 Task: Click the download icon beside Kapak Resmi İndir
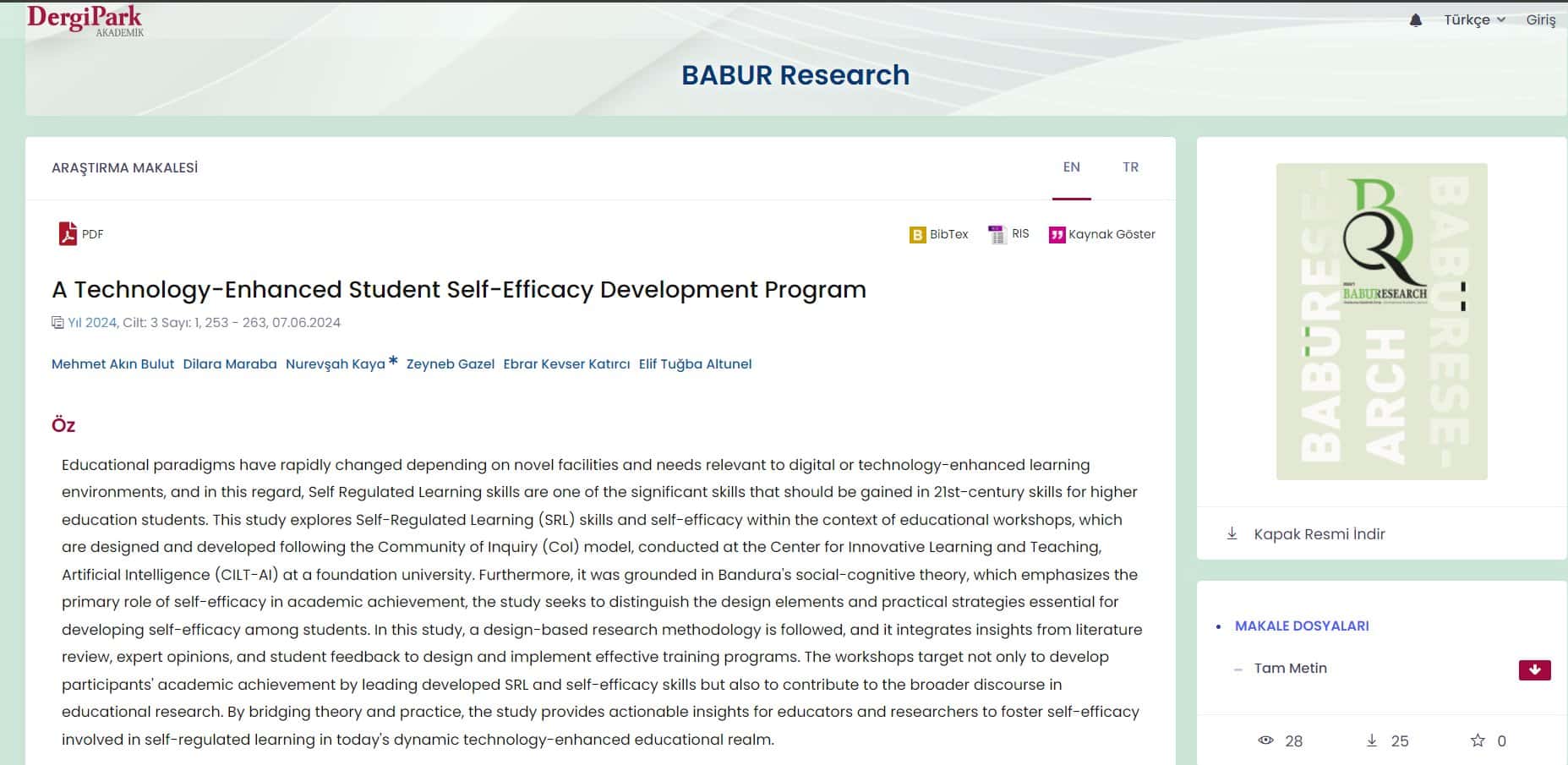[1232, 533]
